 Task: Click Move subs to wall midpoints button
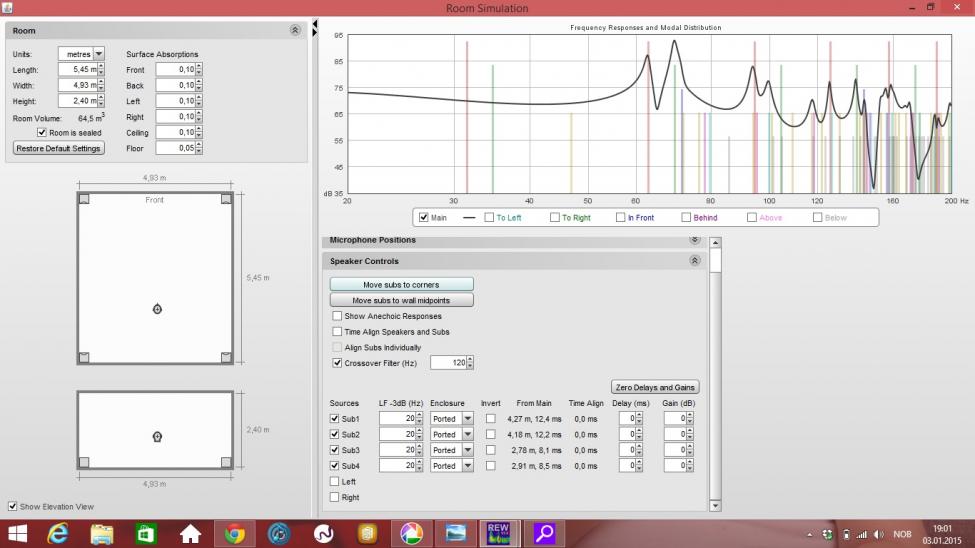402,300
